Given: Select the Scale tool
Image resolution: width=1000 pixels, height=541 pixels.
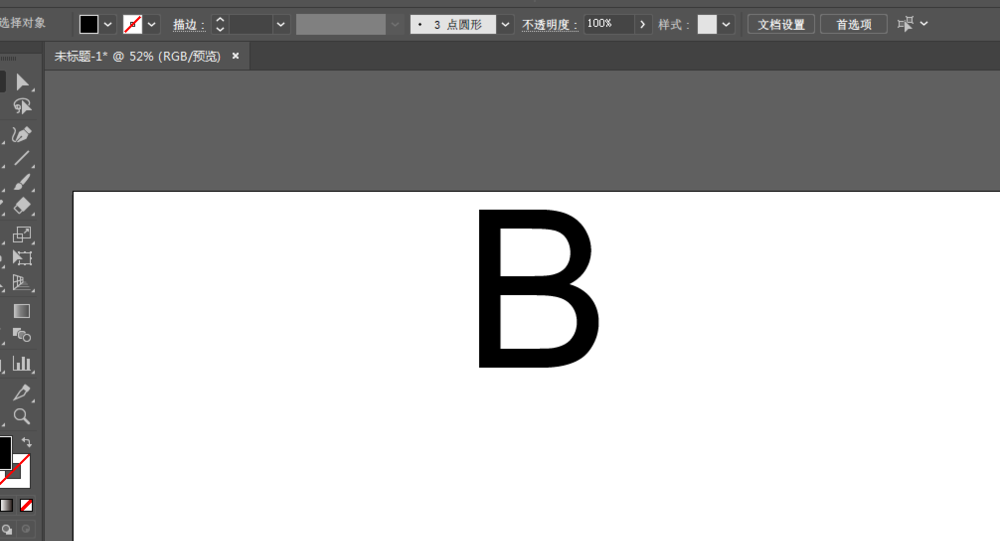Looking at the screenshot, I should pyautogui.click(x=22, y=234).
